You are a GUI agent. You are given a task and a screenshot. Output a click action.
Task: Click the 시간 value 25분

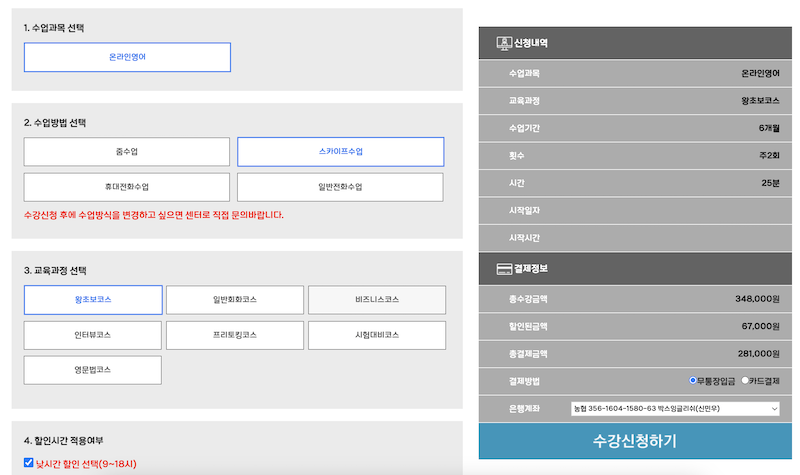pos(770,183)
